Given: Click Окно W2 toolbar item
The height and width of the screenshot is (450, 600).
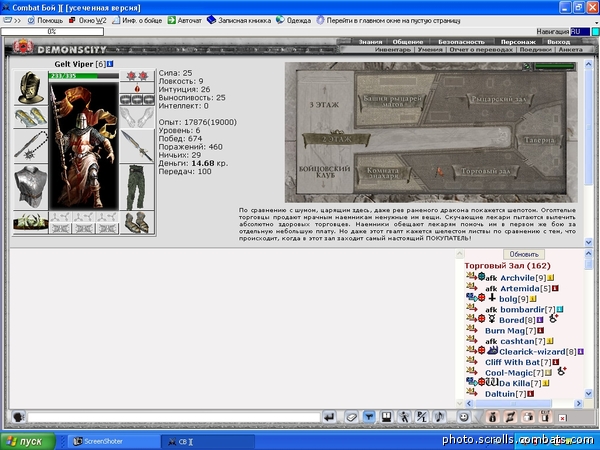Looking at the screenshot, I should pyautogui.click(x=88, y=21).
